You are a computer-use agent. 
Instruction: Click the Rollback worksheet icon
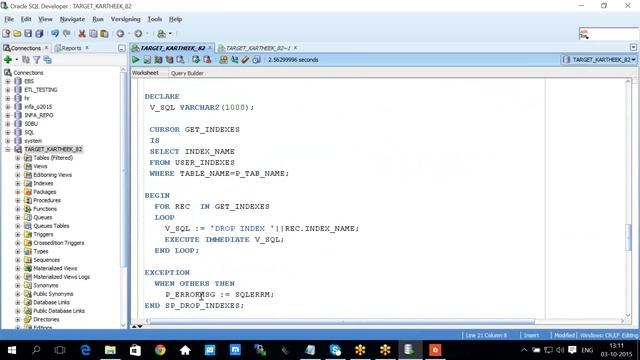click(207, 60)
